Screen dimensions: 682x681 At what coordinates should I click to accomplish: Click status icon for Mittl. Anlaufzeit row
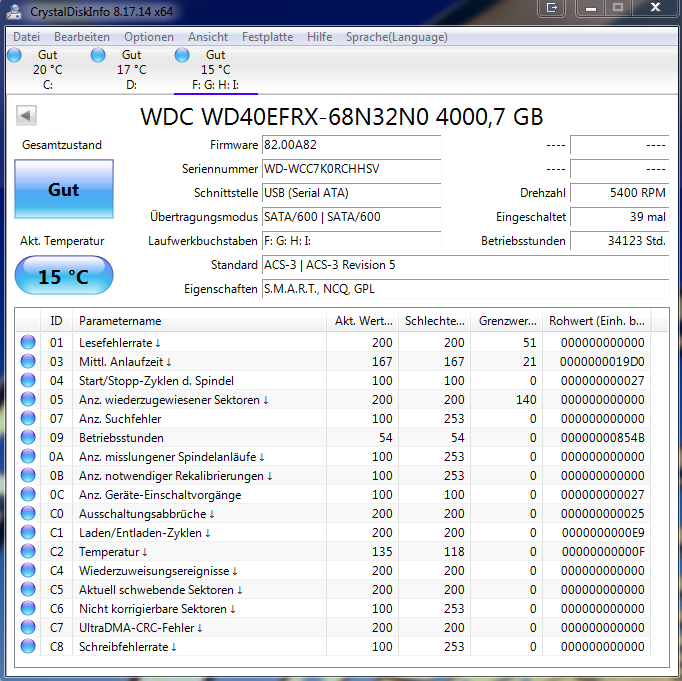pyautogui.click(x=28, y=361)
